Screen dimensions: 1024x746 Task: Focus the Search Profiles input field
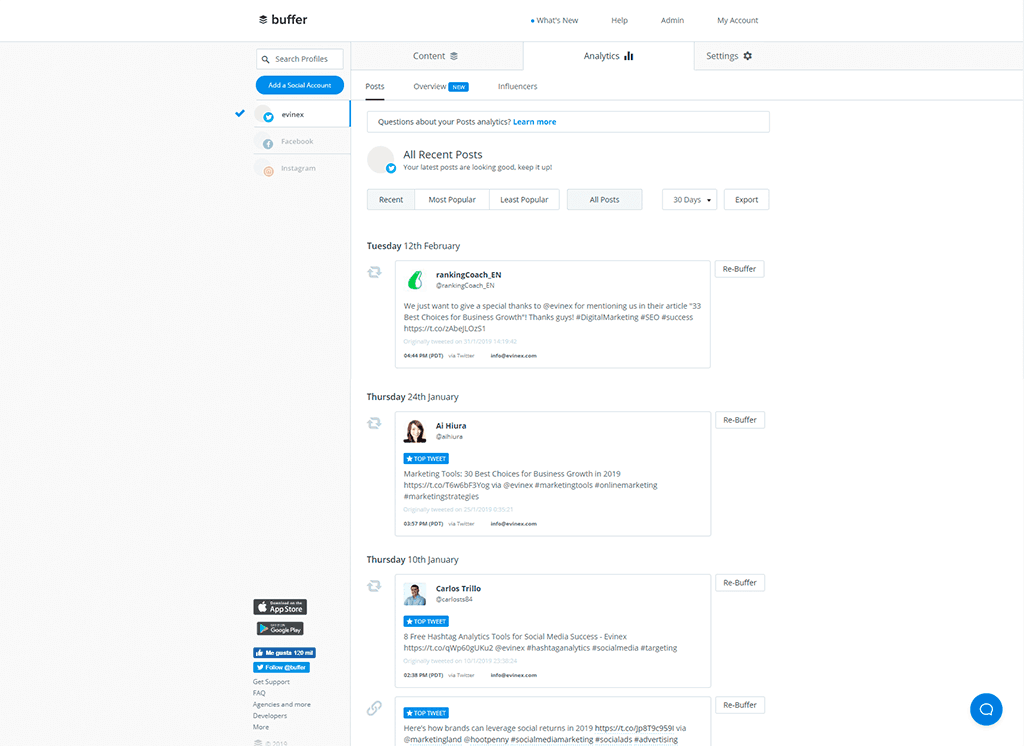tap(300, 59)
